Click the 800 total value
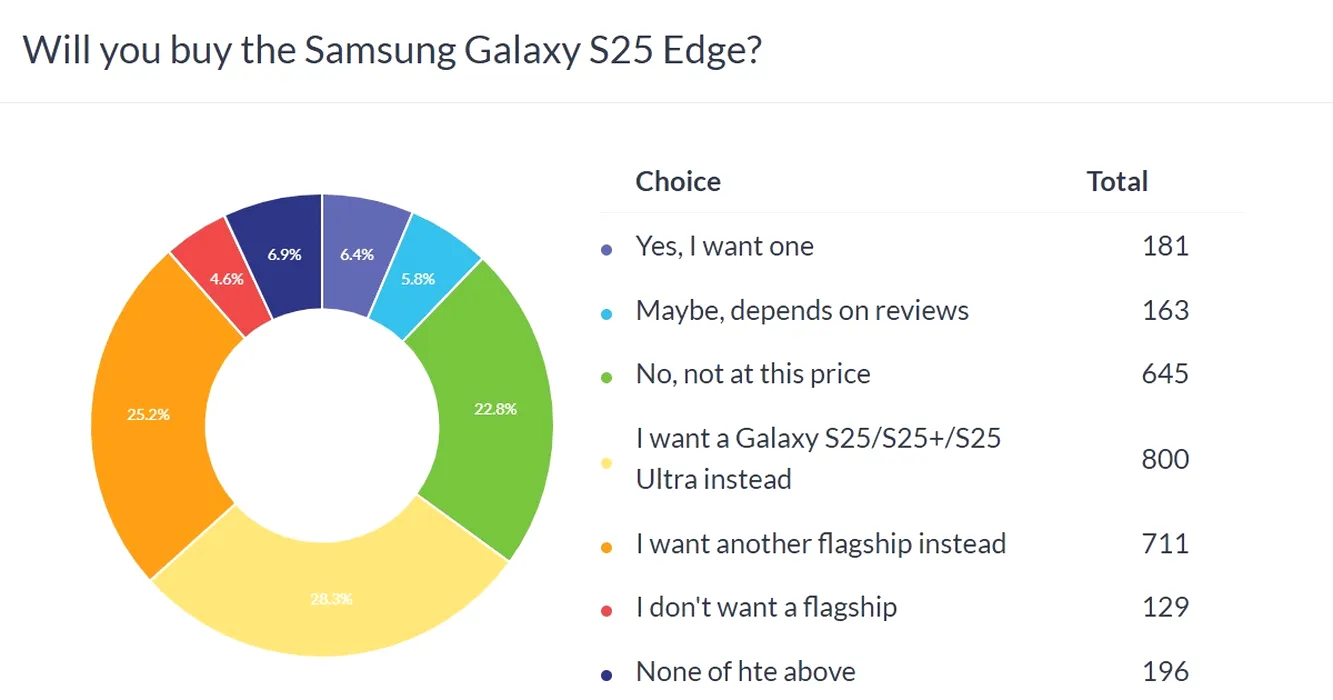Viewport: 1333px width, 700px height. point(1165,459)
